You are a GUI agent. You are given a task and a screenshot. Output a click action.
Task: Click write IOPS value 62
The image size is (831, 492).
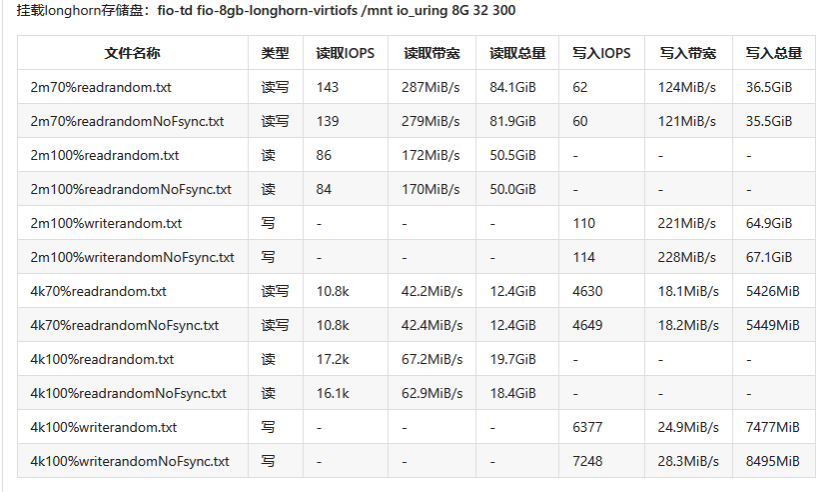click(x=580, y=87)
